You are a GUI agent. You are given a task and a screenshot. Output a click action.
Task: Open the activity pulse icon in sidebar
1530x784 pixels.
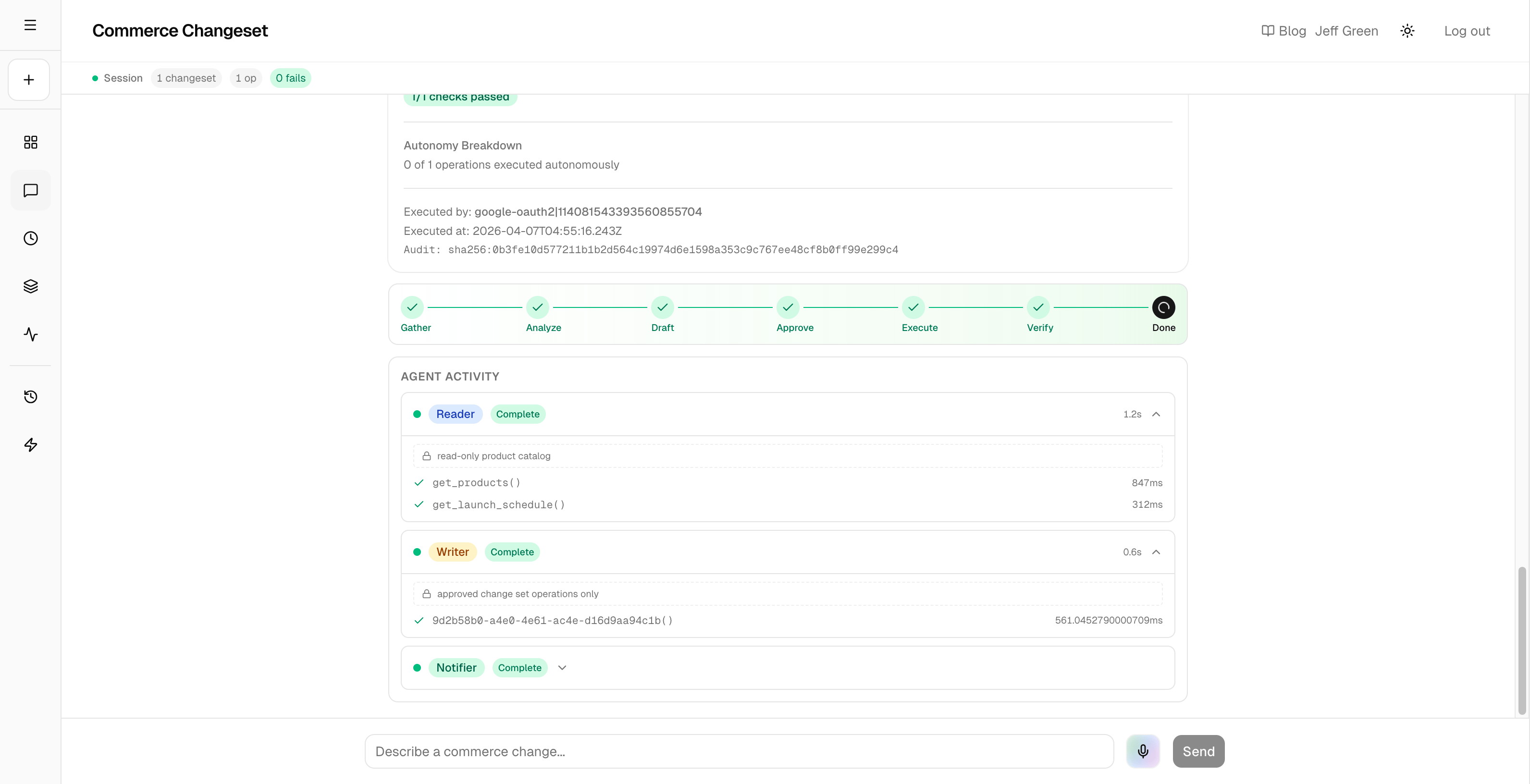(30, 334)
